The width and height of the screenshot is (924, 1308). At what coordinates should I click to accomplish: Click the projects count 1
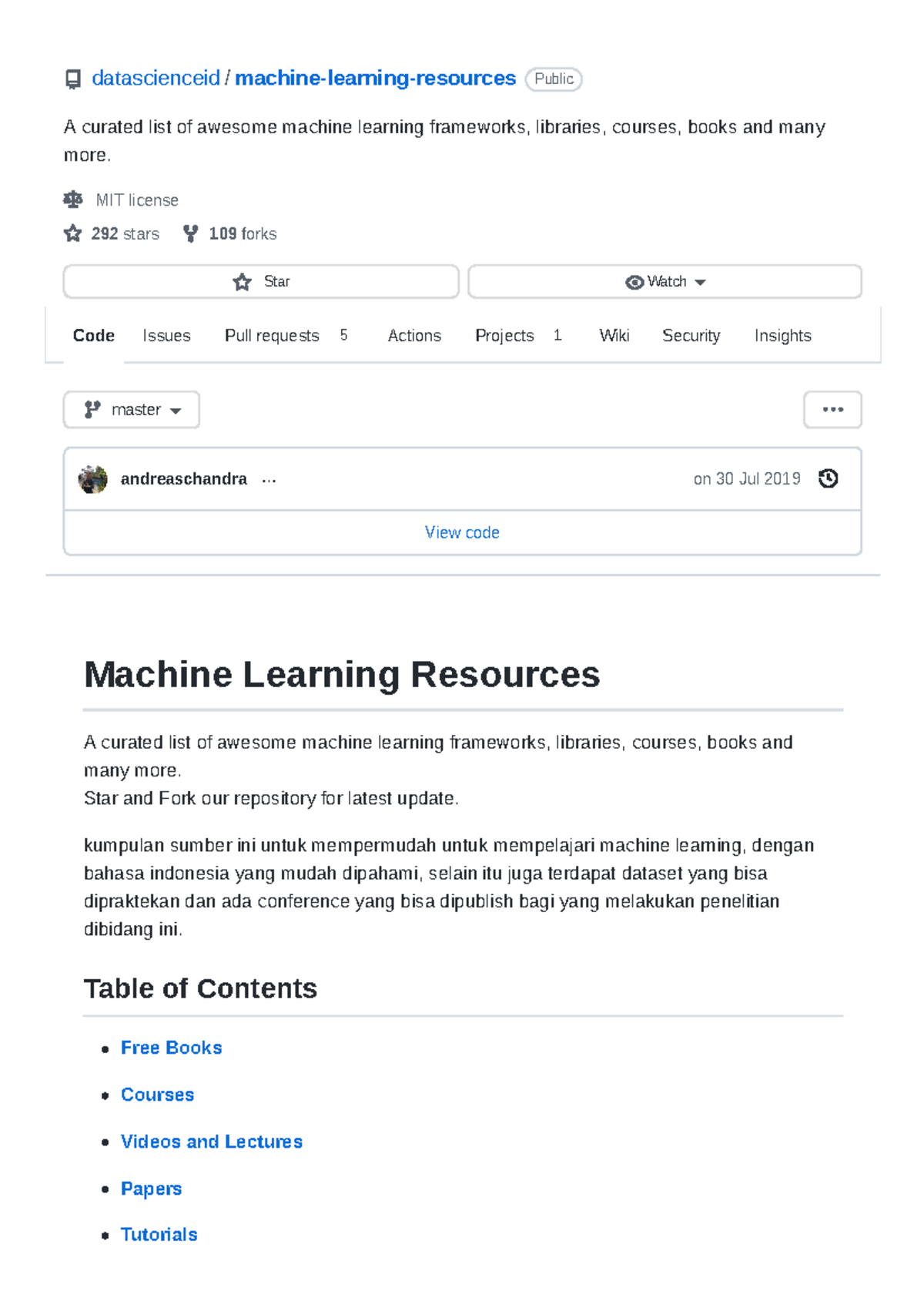click(x=557, y=335)
